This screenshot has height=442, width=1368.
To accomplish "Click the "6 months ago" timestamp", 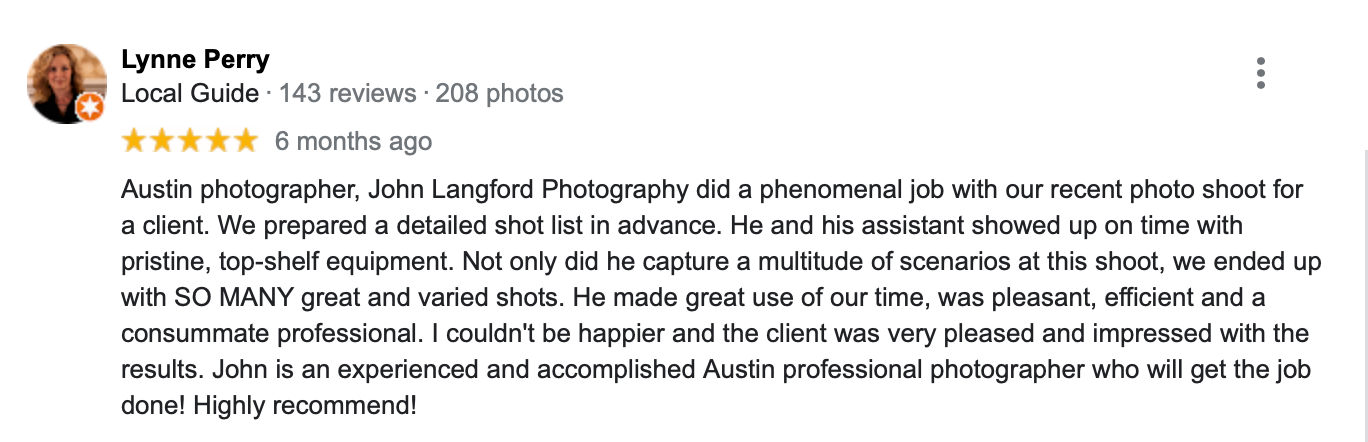I will pos(353,142).
